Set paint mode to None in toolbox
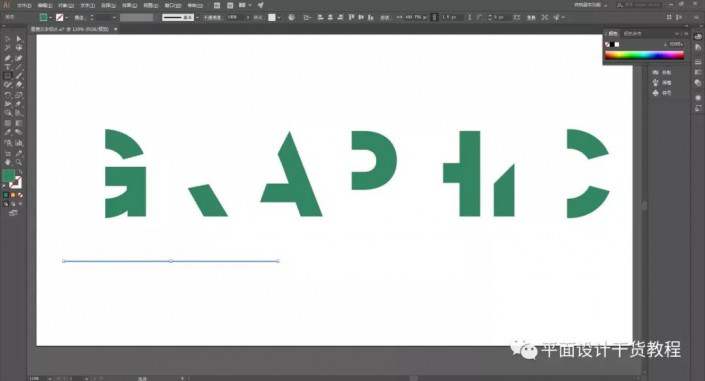This screenshot has height=381, width=705. (20, 195)
